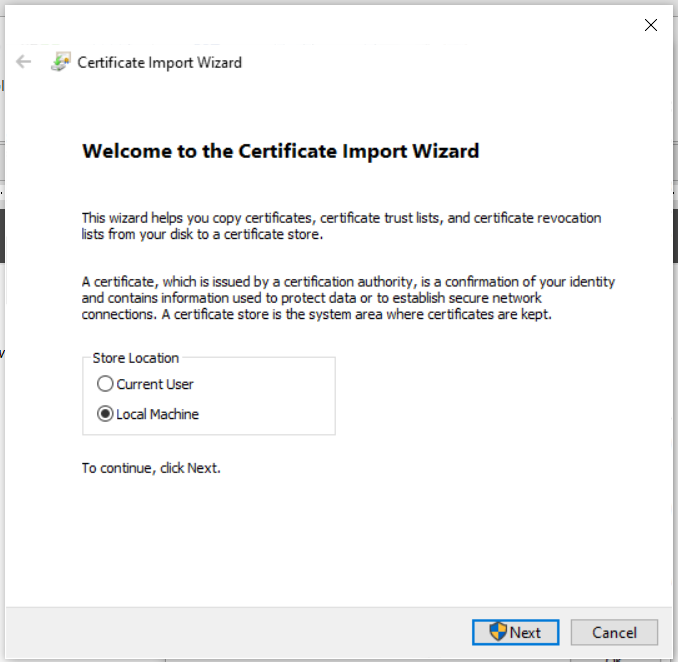Screen dimensions: 678x662
Task: Click empty space inside Store Location box
Action: (x=270, y=400)
